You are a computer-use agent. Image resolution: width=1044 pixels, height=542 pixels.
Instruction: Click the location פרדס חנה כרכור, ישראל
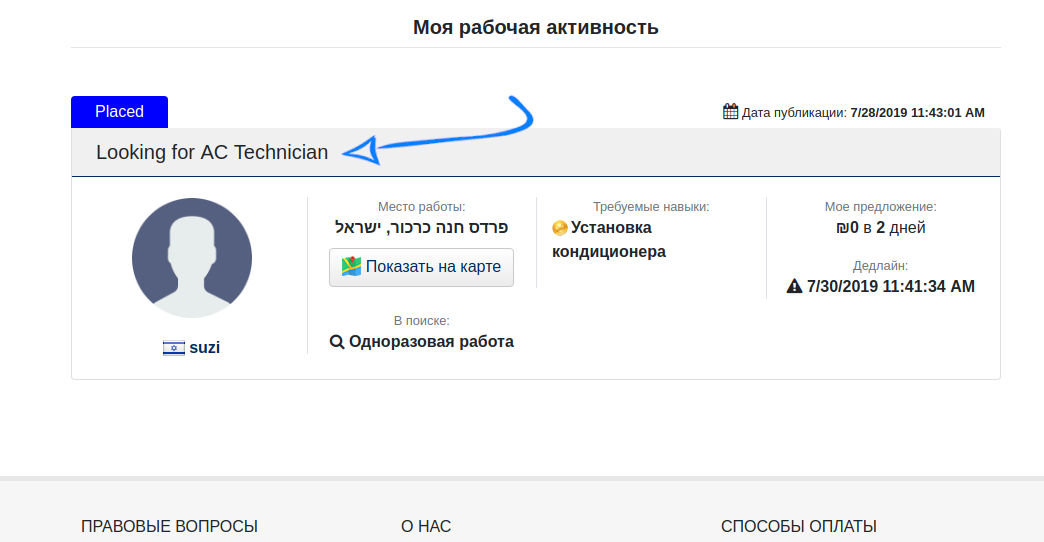click(x=421, y=228)
